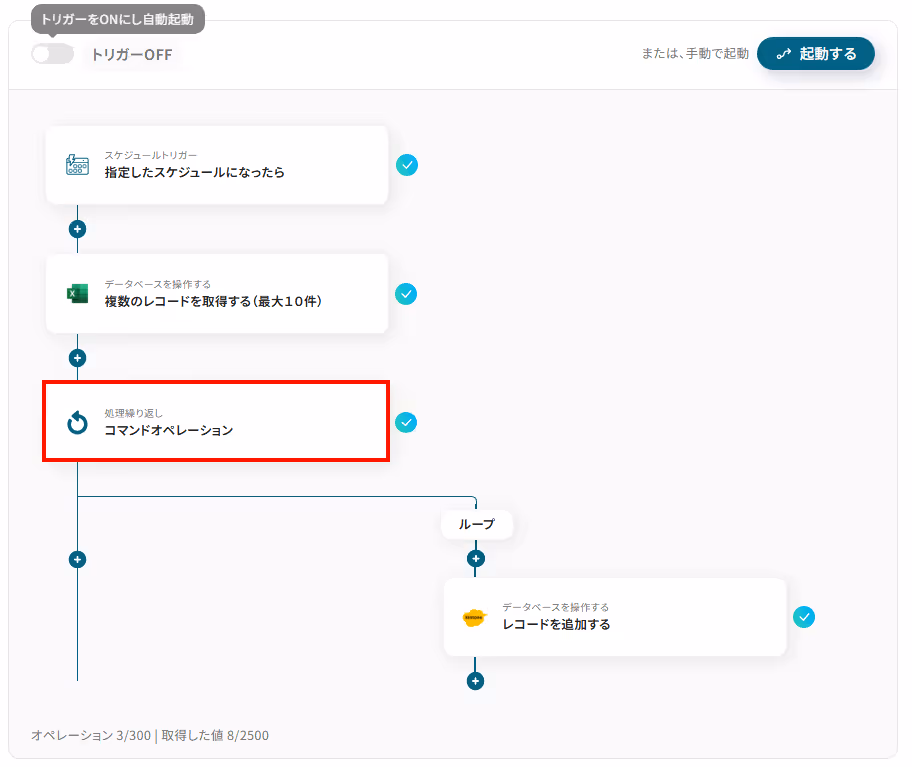Click the checkmark beside 指定したスケジュールになったら

pos(407,165)
